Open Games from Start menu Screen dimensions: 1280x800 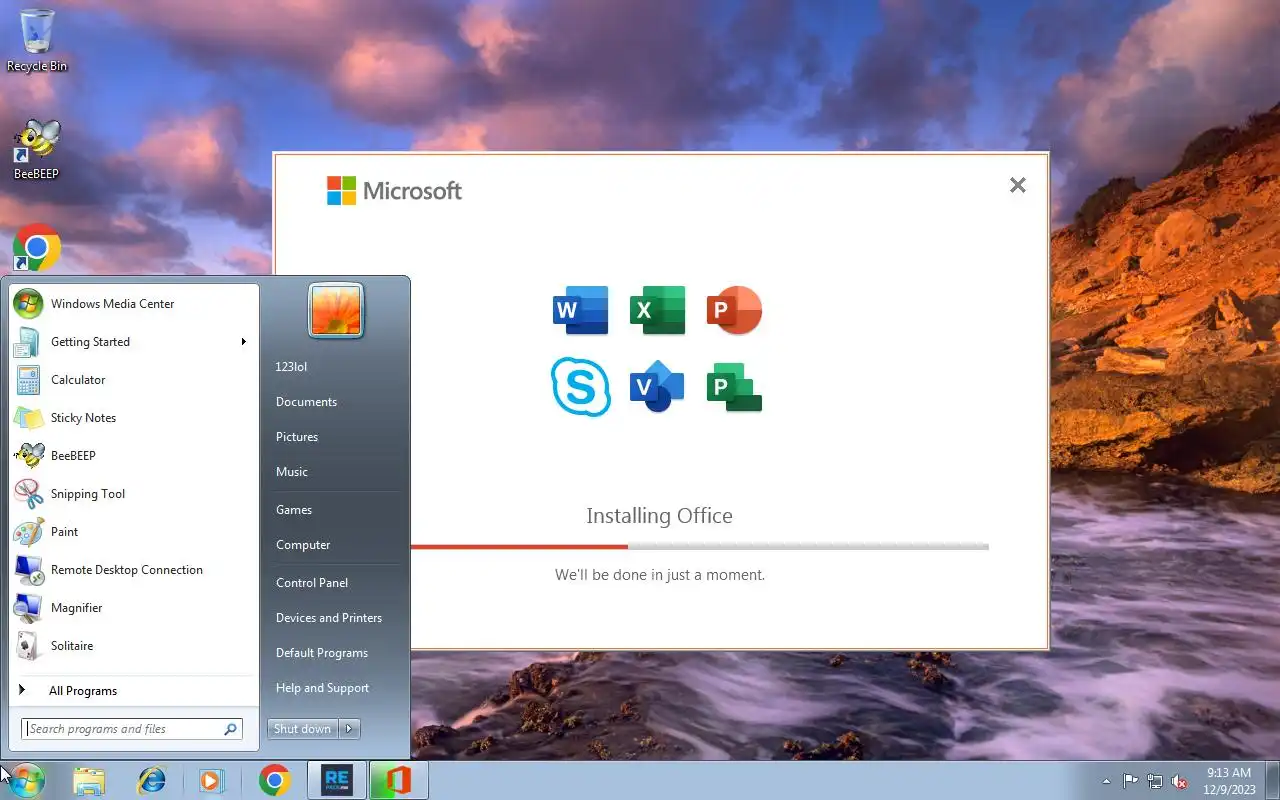(335, 509)
